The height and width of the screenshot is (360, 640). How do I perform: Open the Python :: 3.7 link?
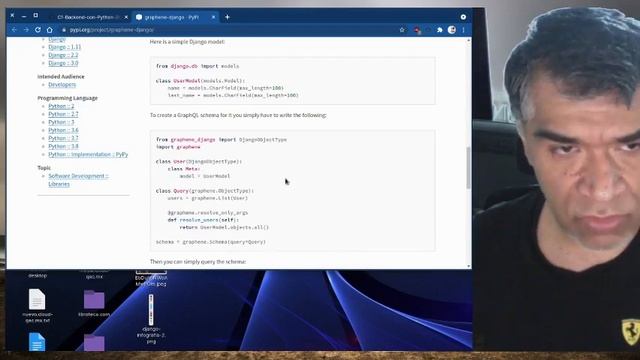[x=63, y=138]
